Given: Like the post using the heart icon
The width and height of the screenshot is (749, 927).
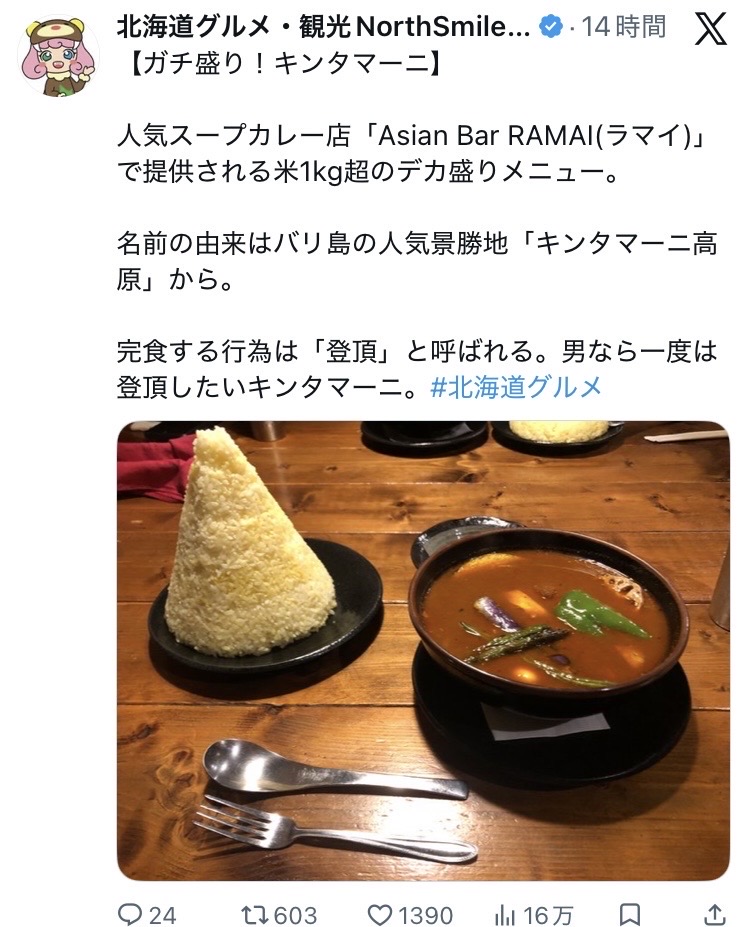Looking at the screenshot, I should [x=380, y=914].
